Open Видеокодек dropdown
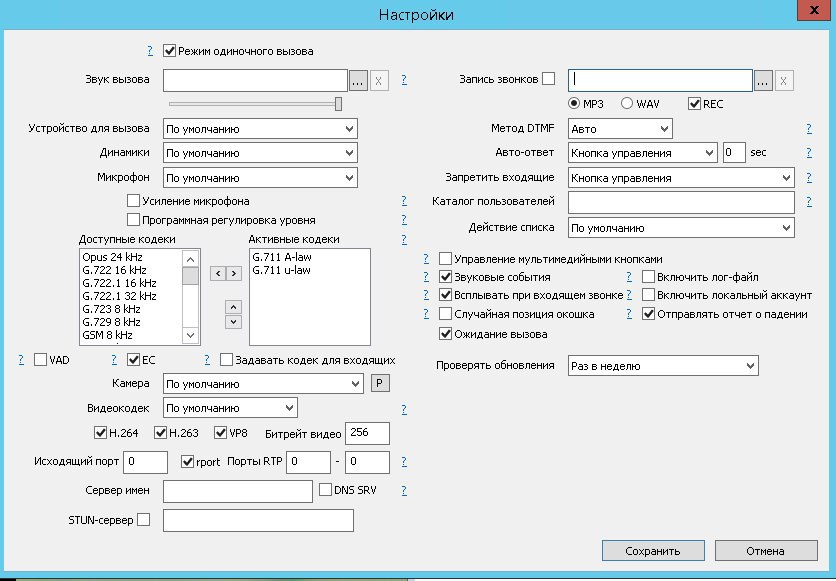Screen dimensions: 836x581 pos(230,408)
